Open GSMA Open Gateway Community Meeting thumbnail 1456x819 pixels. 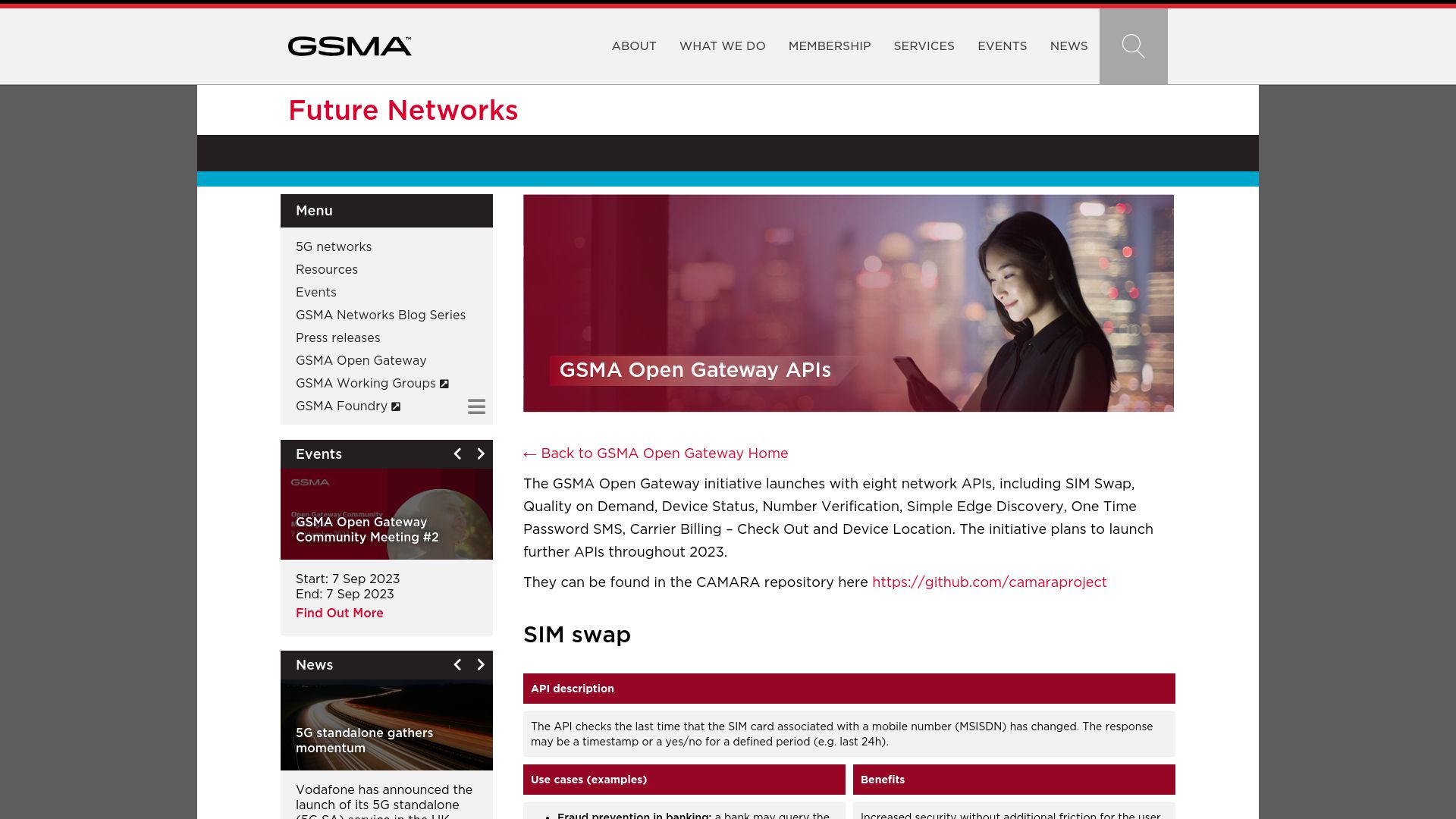[387, 514]
